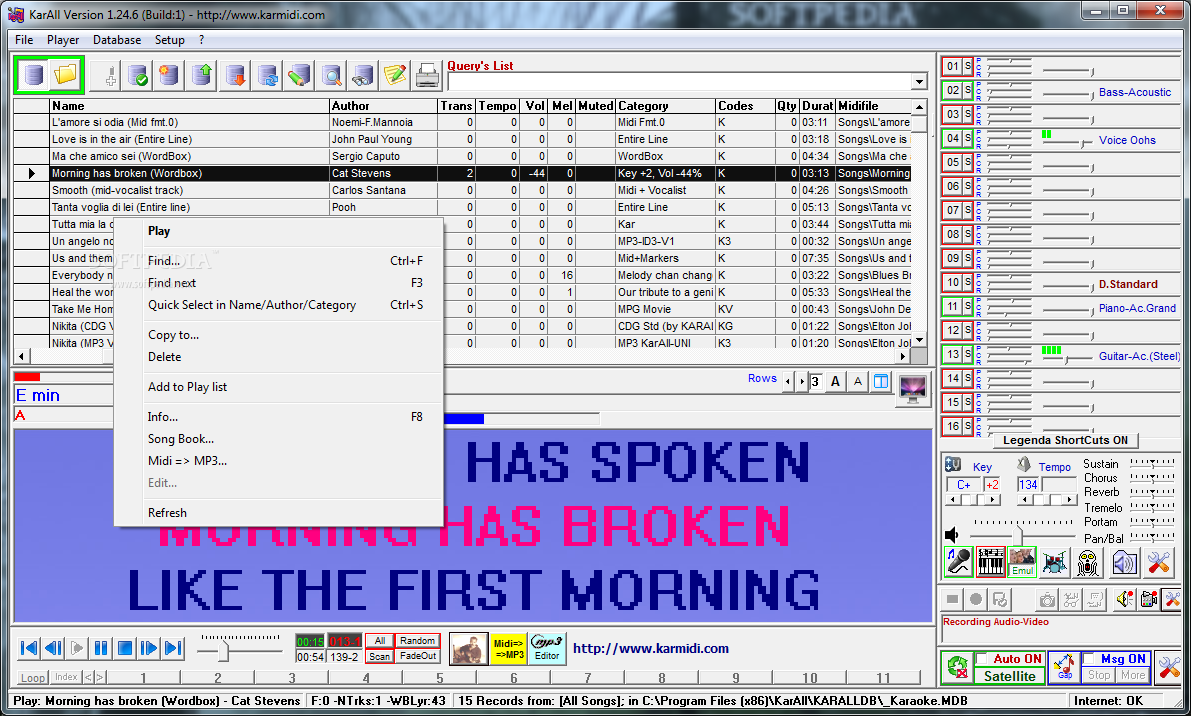Image resolution: width=1191 pixels, height=716 pixels.
Task: Open the karmidi.com website link
Action: pyautogui.click(x=651, y=648)
